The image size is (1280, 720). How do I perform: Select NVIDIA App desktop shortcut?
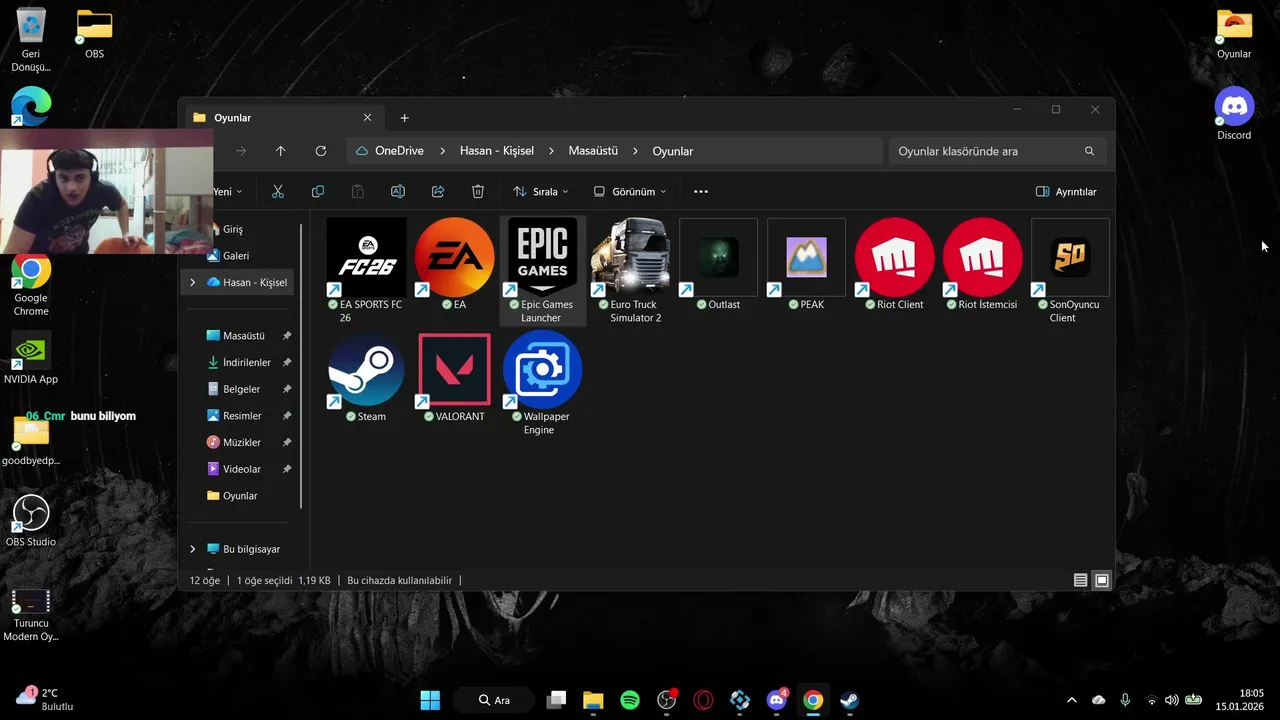pyautogui.click(x=31, y=358)
